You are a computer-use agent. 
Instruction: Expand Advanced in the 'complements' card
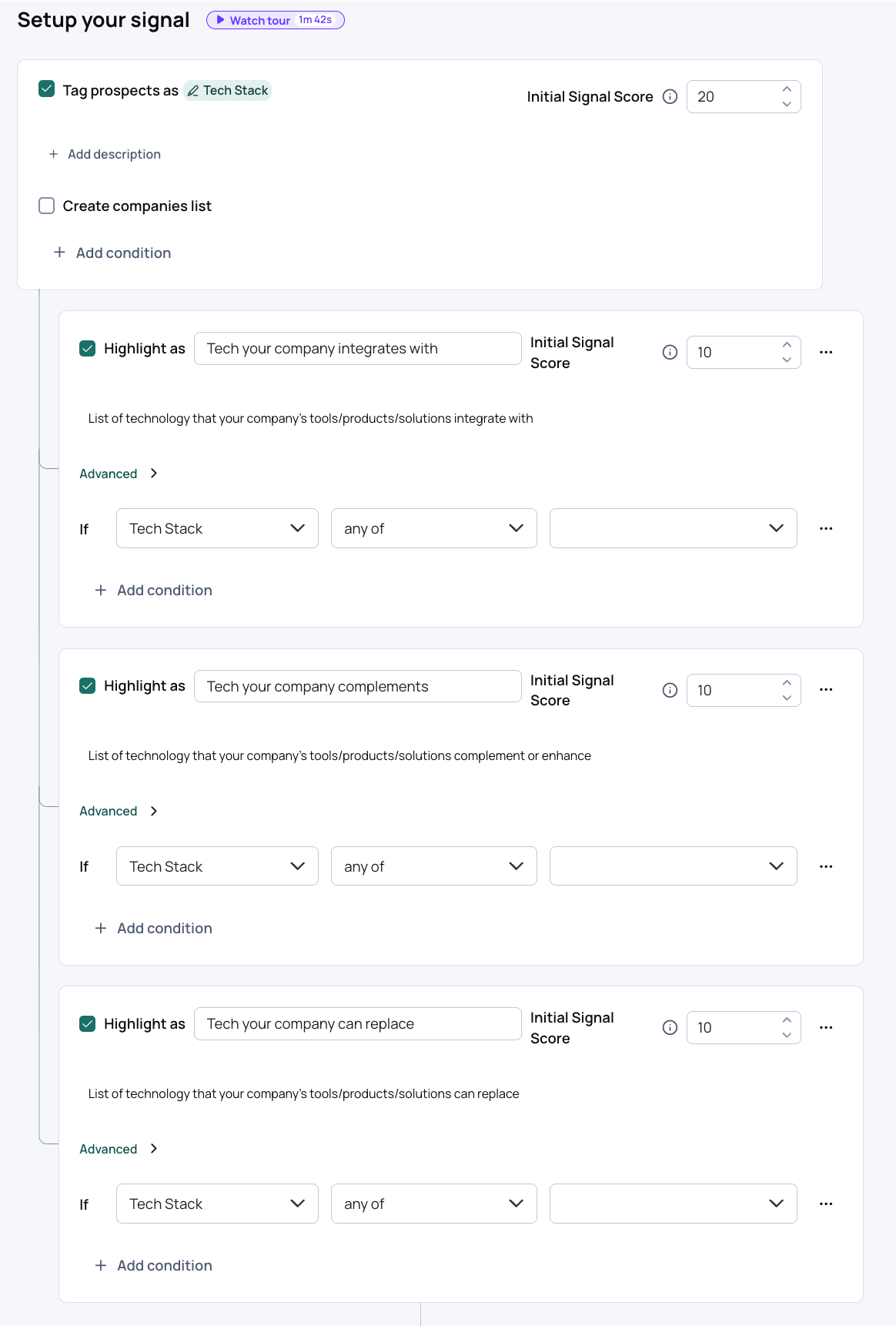click(119, 811)
